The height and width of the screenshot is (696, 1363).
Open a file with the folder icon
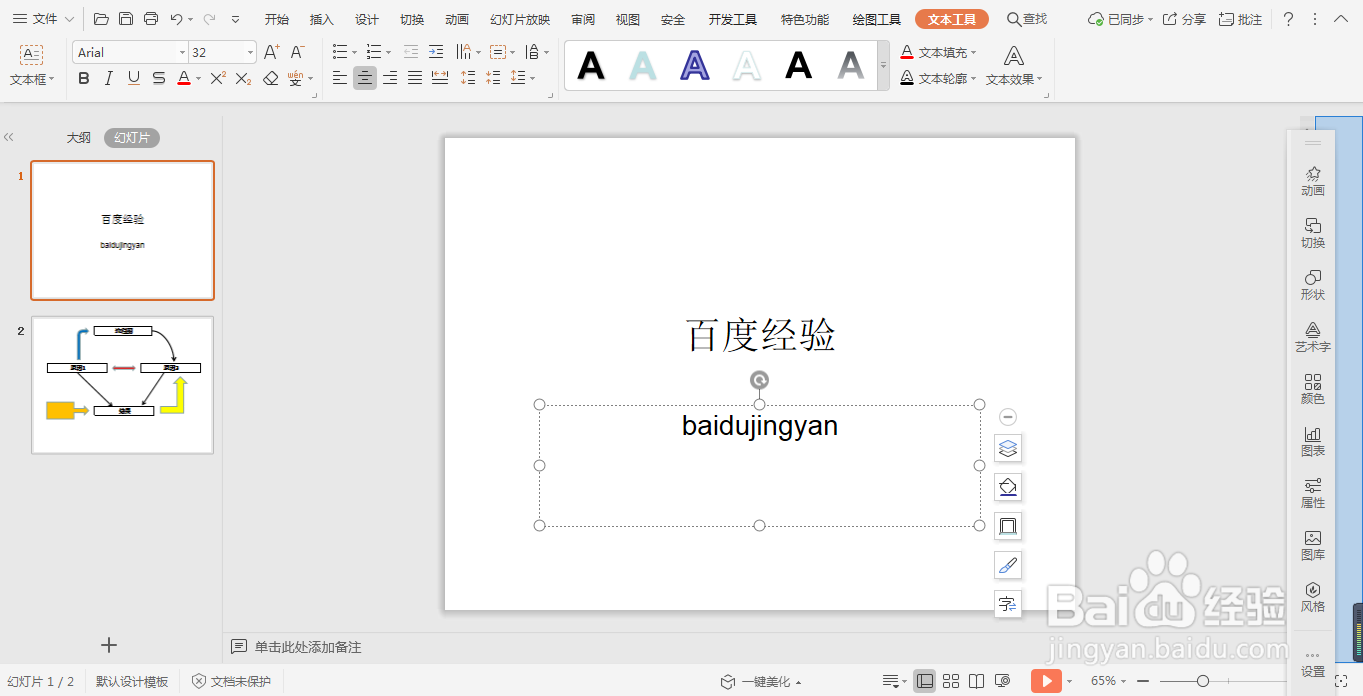101,19
